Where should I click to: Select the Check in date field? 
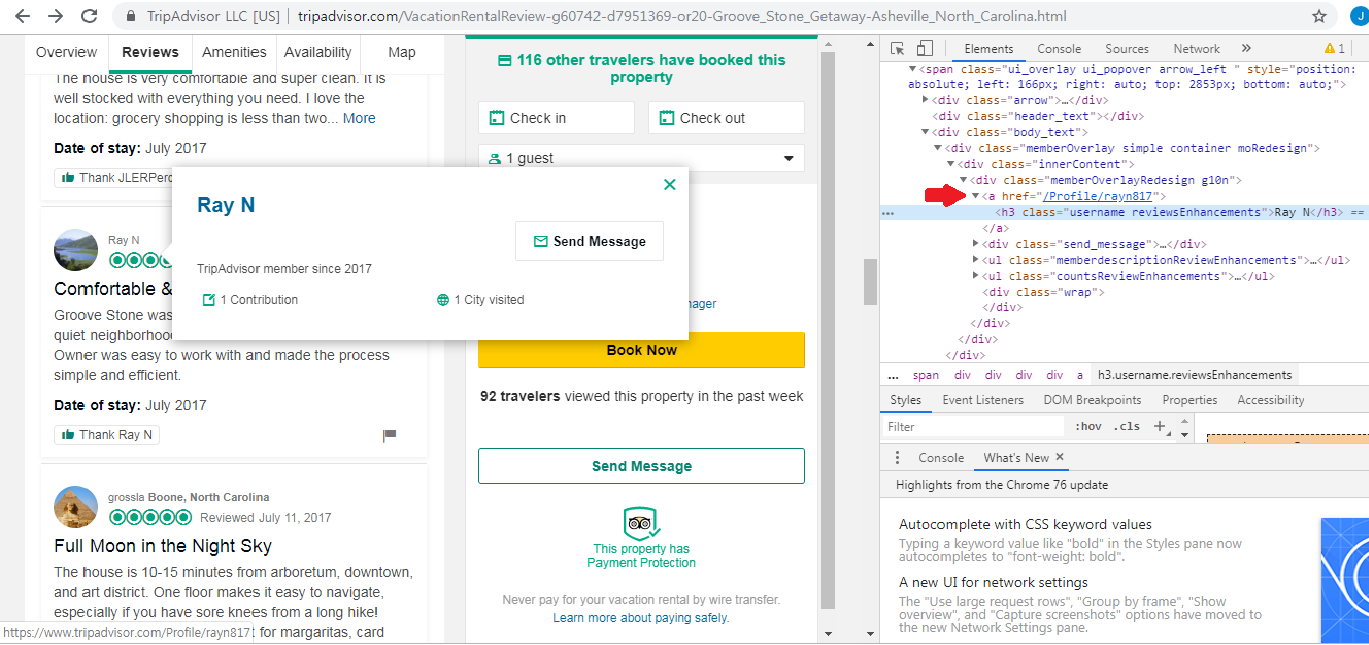pyautogui.click(x=556, y=118)
